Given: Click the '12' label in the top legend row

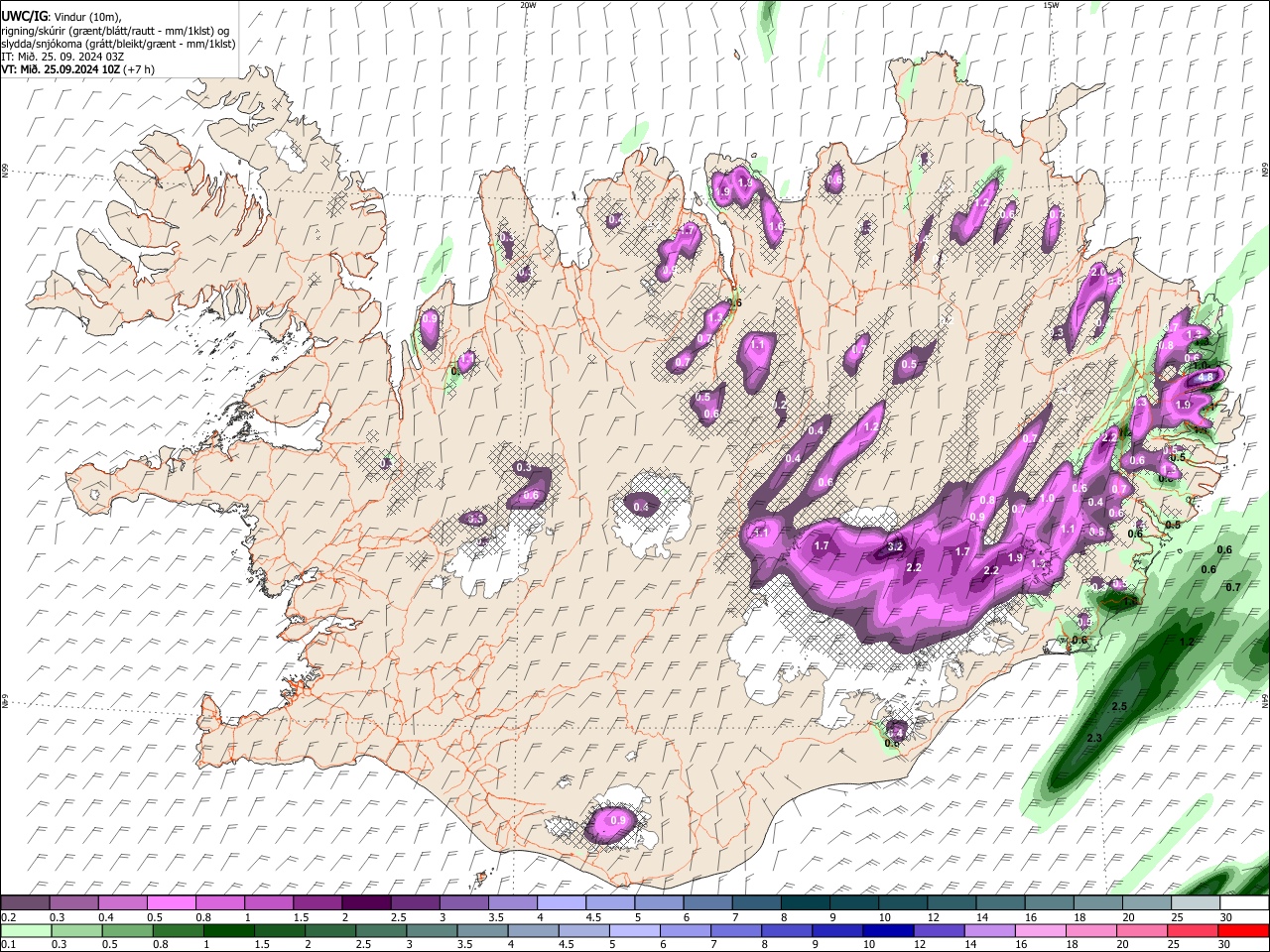Looking at the screenshot, I should 934,917.
